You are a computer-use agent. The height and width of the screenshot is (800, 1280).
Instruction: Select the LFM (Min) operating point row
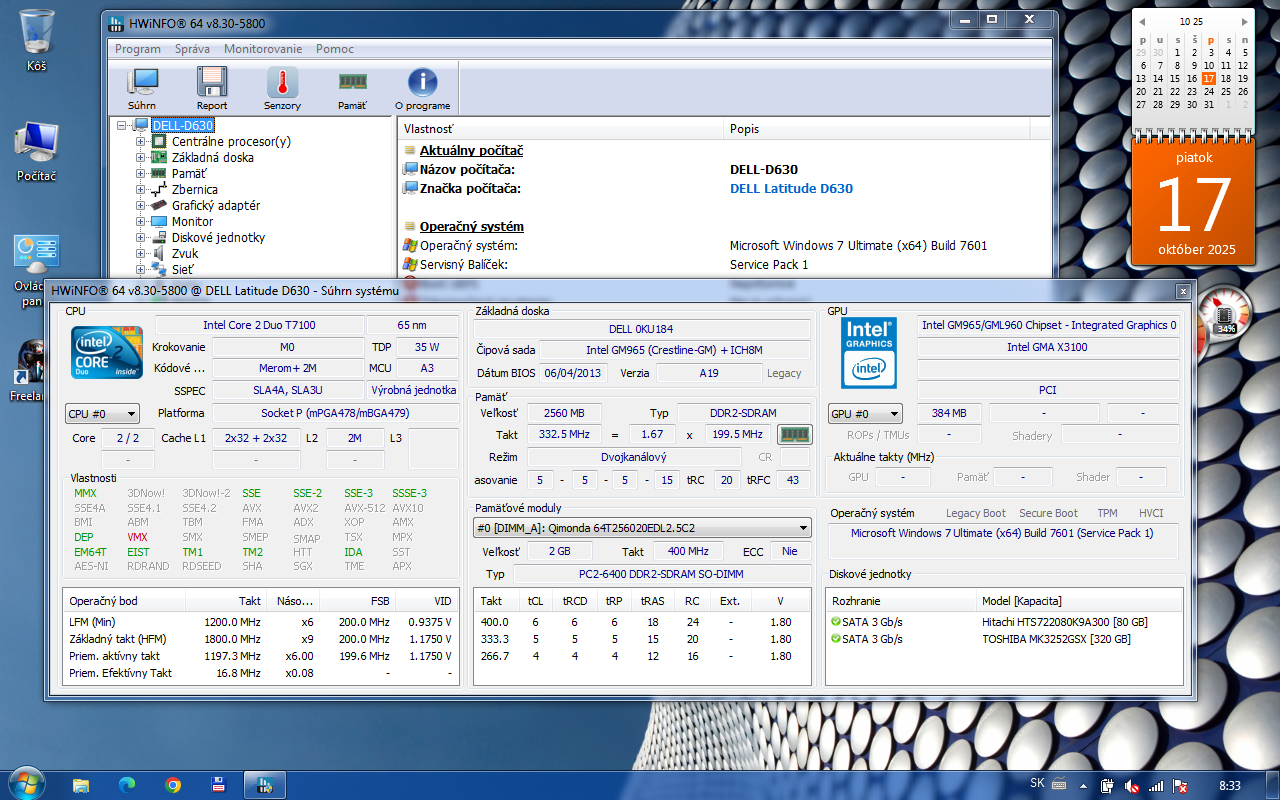point(261,622)
